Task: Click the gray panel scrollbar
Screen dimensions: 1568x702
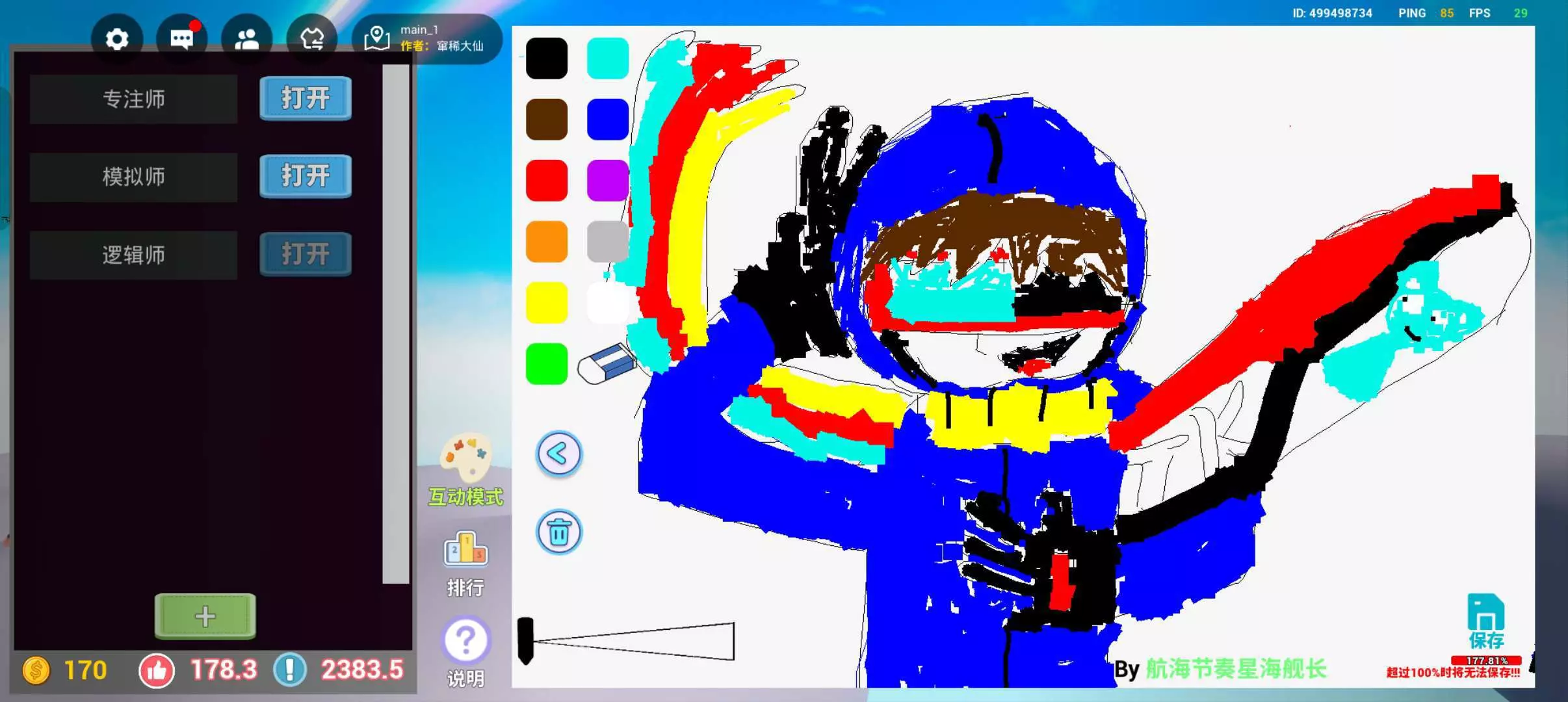Action: (395, 325)
